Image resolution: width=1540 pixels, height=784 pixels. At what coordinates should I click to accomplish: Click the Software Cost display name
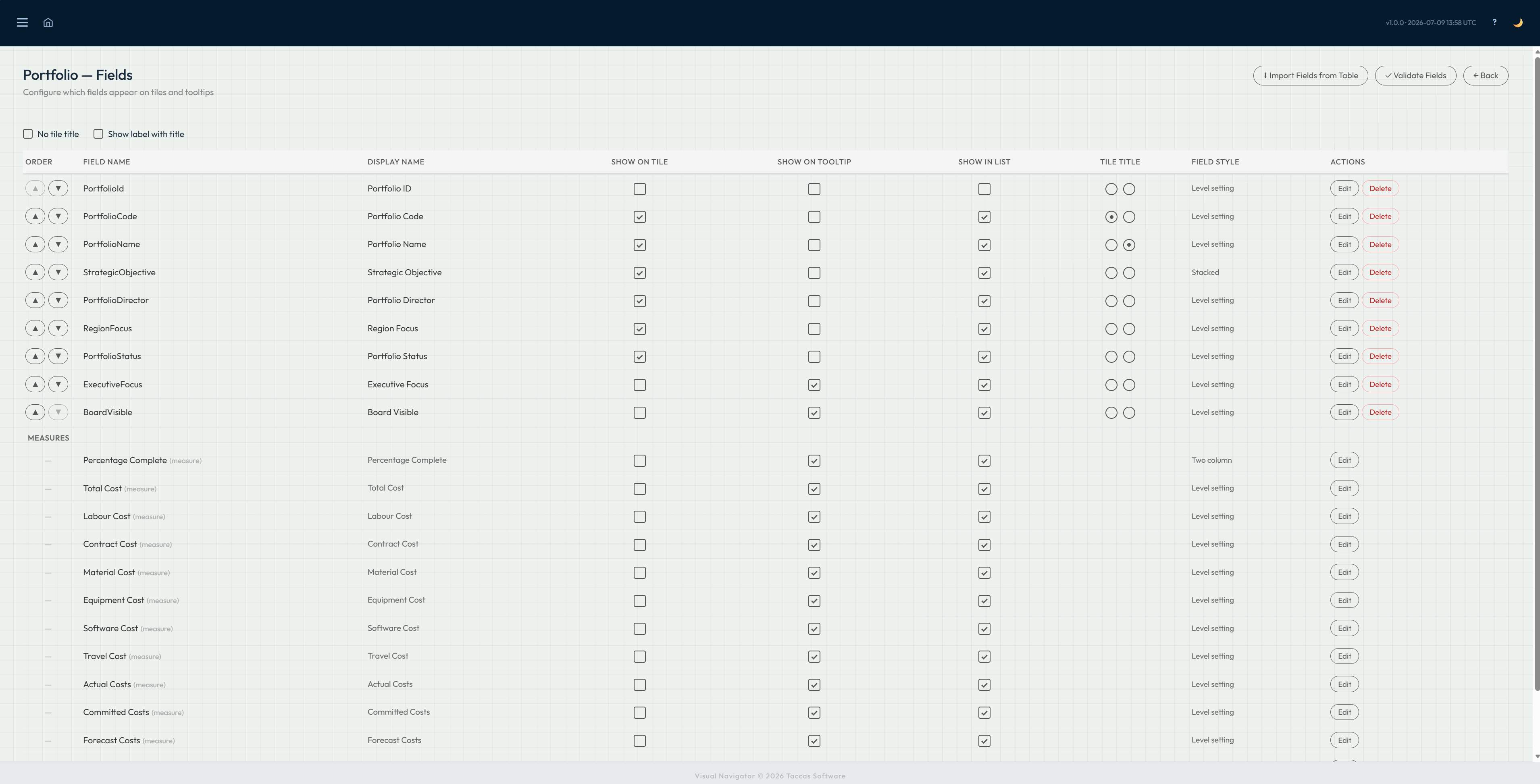click(393, 628)
